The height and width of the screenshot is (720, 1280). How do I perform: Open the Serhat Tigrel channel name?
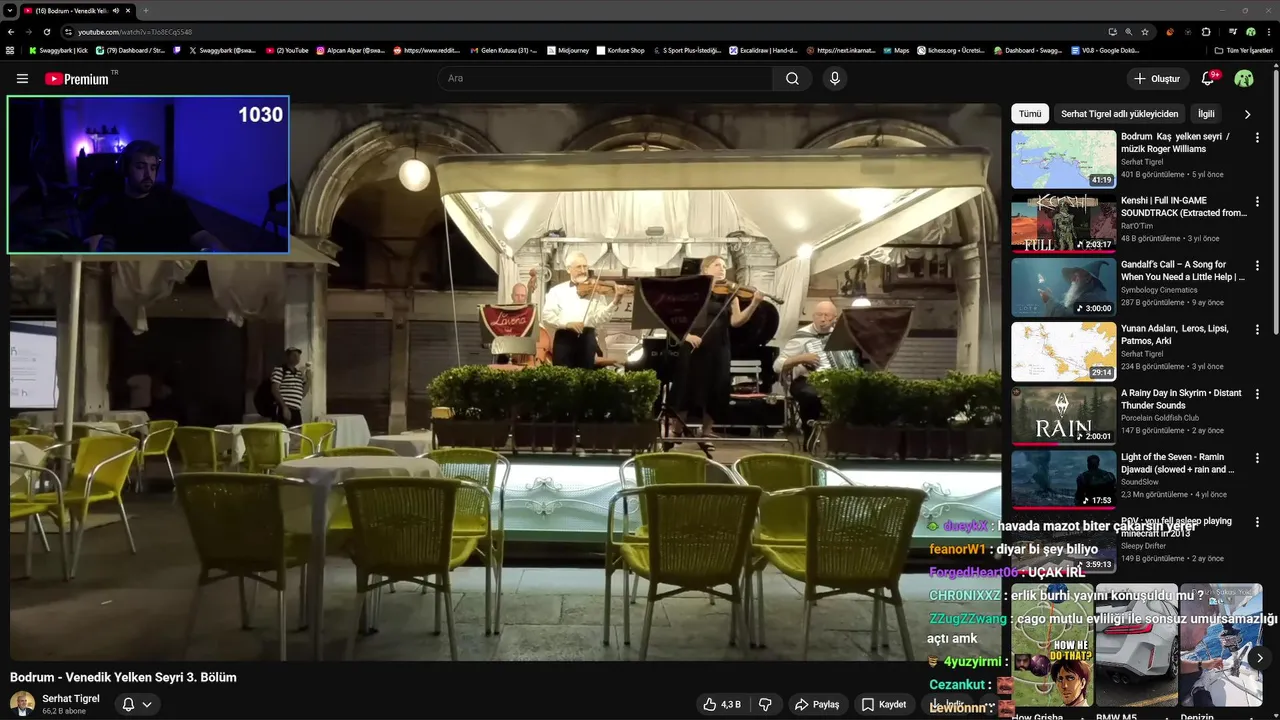(71, 698)
